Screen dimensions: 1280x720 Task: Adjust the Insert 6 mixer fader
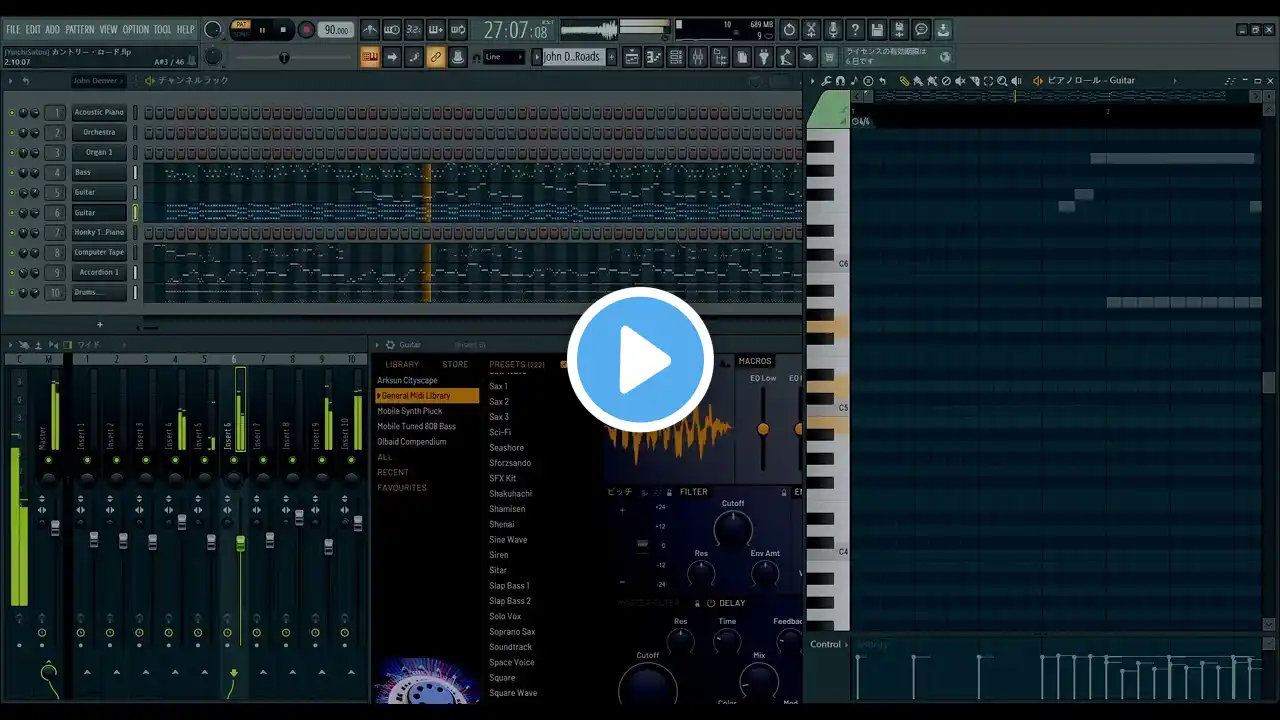[x=240, y=543]
